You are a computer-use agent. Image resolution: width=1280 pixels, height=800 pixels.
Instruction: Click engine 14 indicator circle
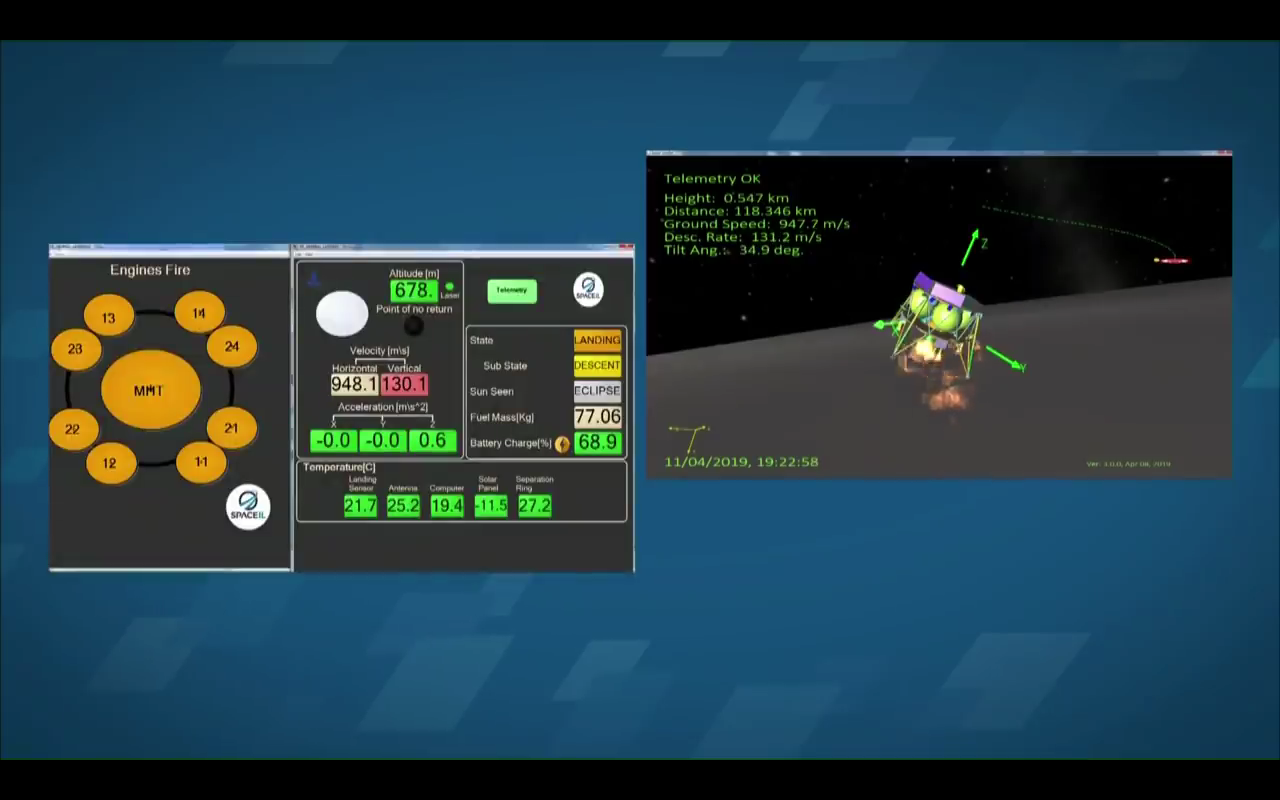pos(199,312)
